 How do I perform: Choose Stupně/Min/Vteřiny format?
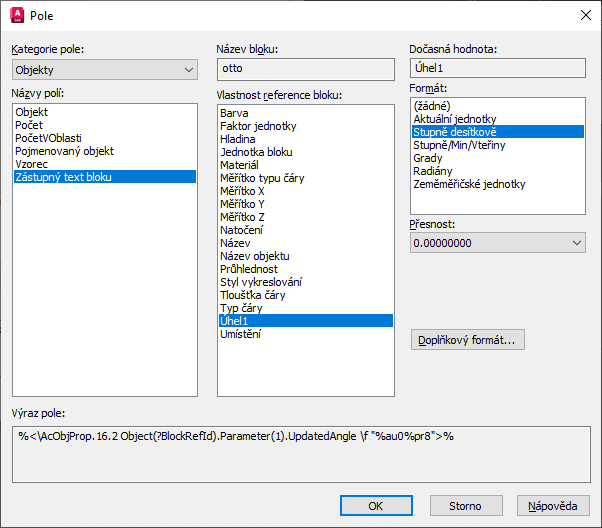[x=459, y=145]
